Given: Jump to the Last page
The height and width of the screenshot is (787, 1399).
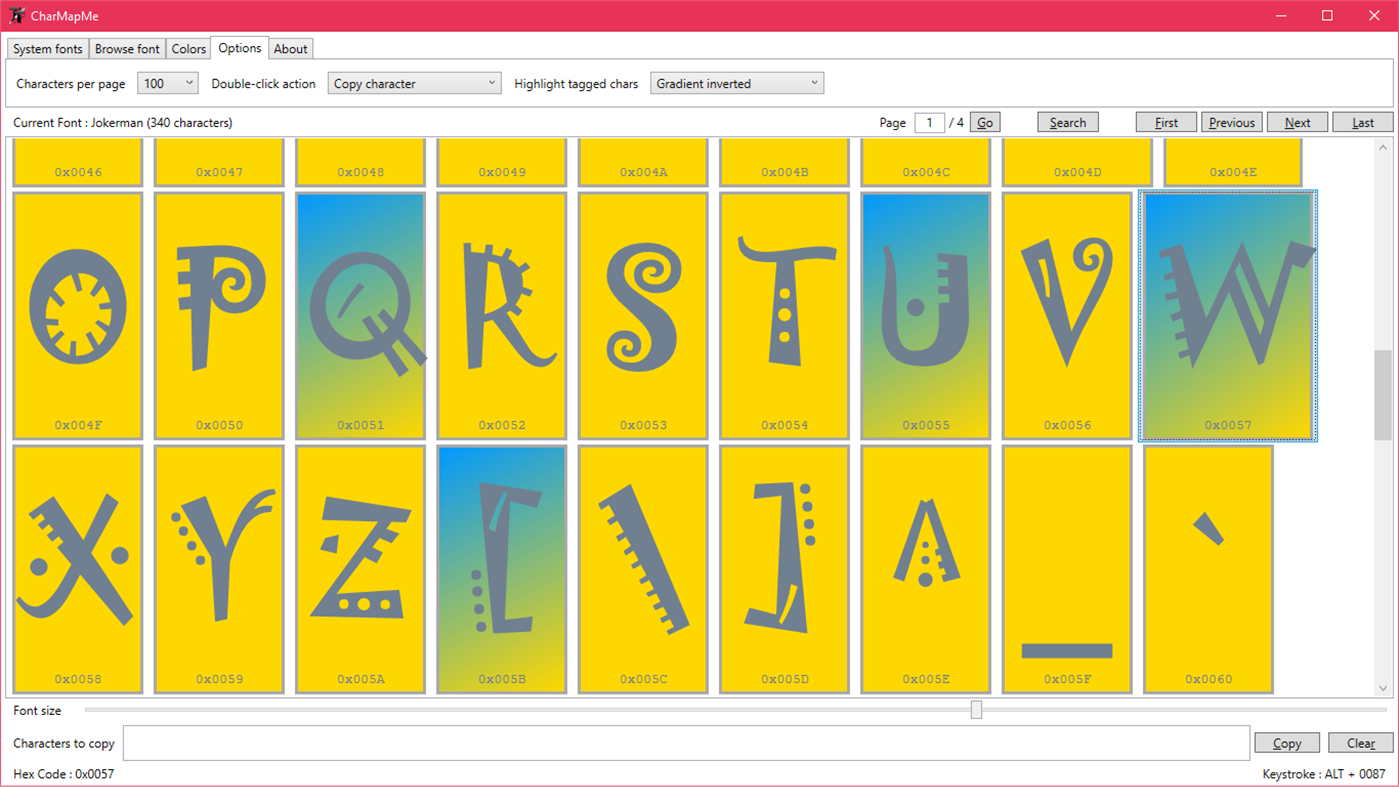Looking at the screenshot, I should point(1363,123).
